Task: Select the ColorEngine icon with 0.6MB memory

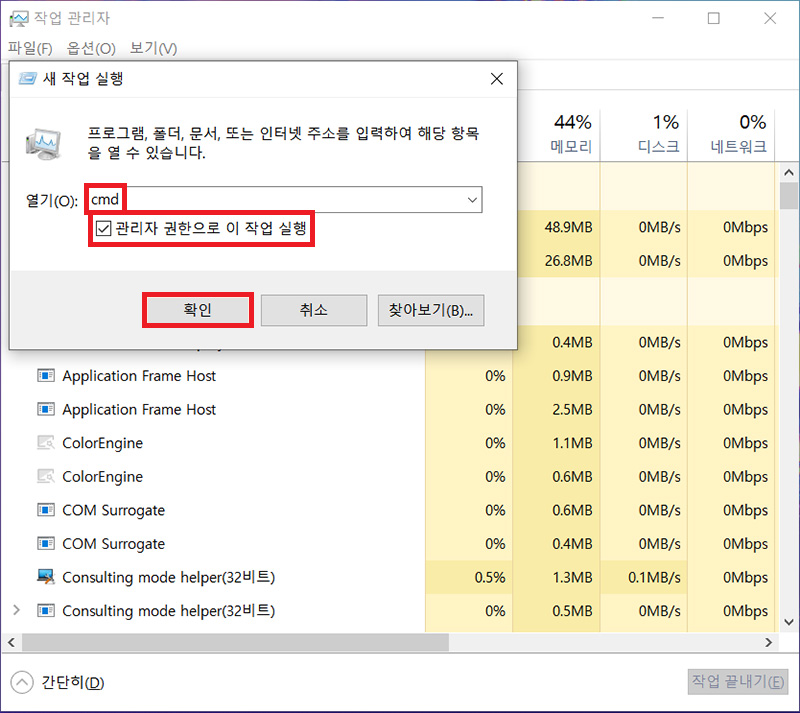Action: (45, 477)
